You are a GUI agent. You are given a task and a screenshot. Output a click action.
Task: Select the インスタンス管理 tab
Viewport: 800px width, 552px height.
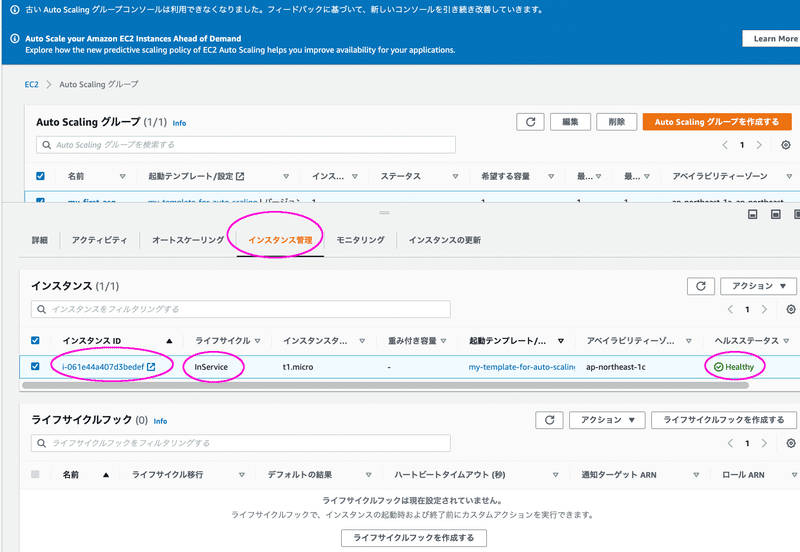point(280,240)
